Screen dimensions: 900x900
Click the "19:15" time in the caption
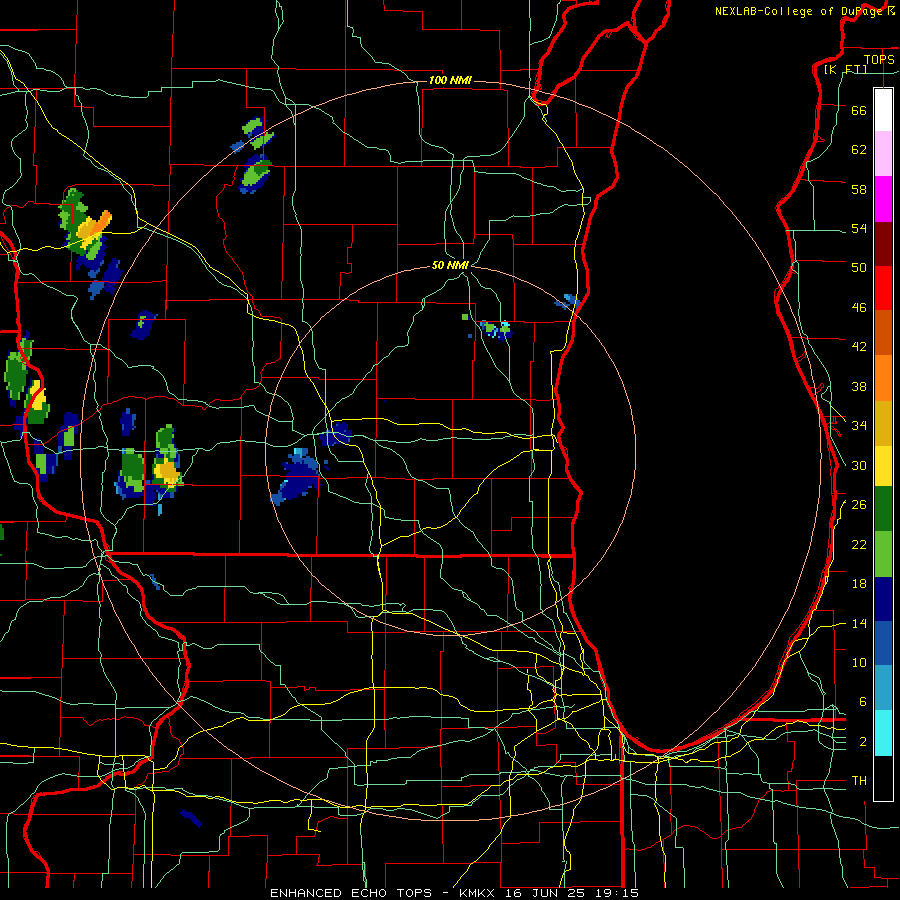tap(618, 893)
